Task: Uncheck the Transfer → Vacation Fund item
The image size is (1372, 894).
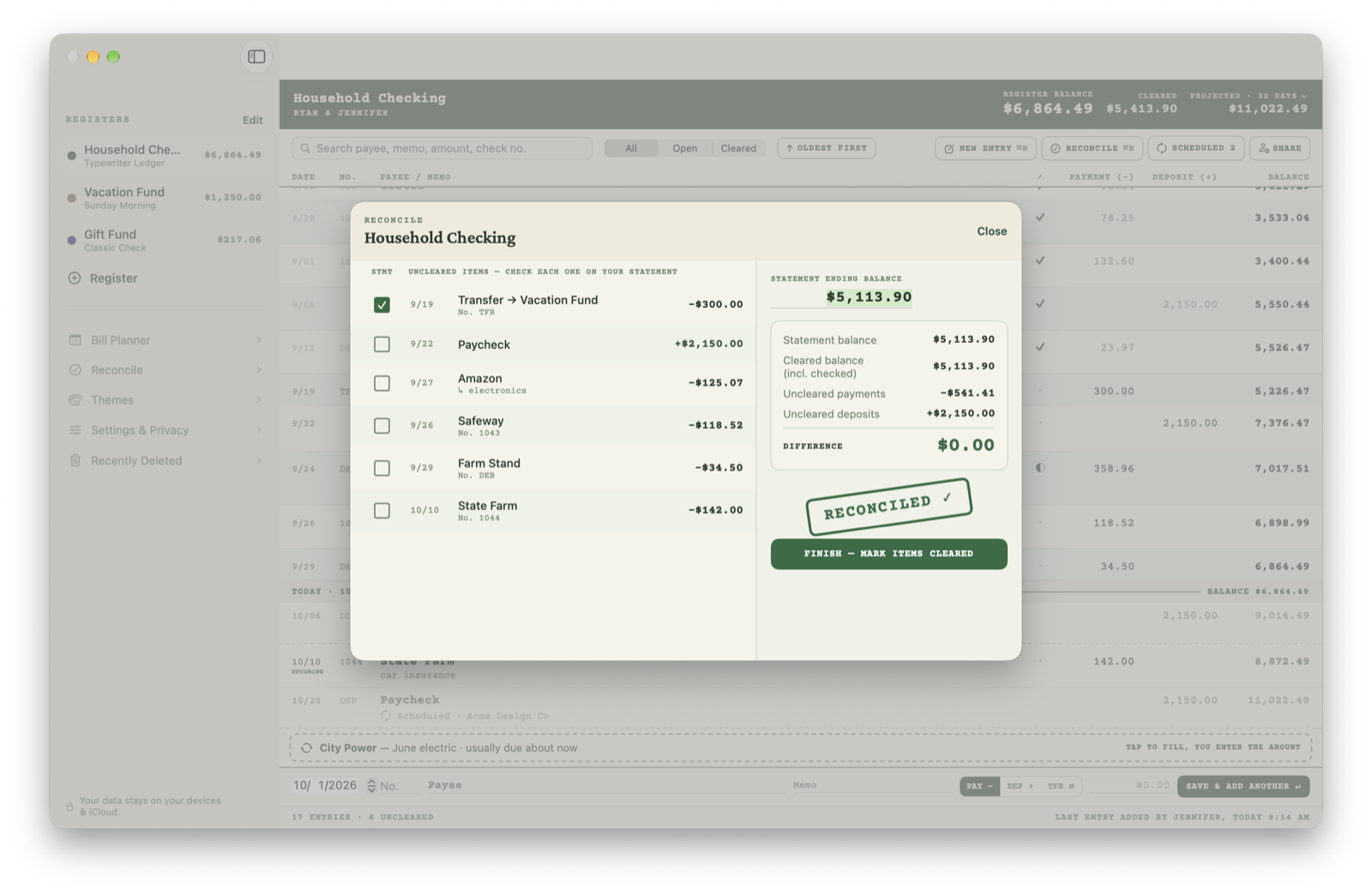Action: click(382, 304)
